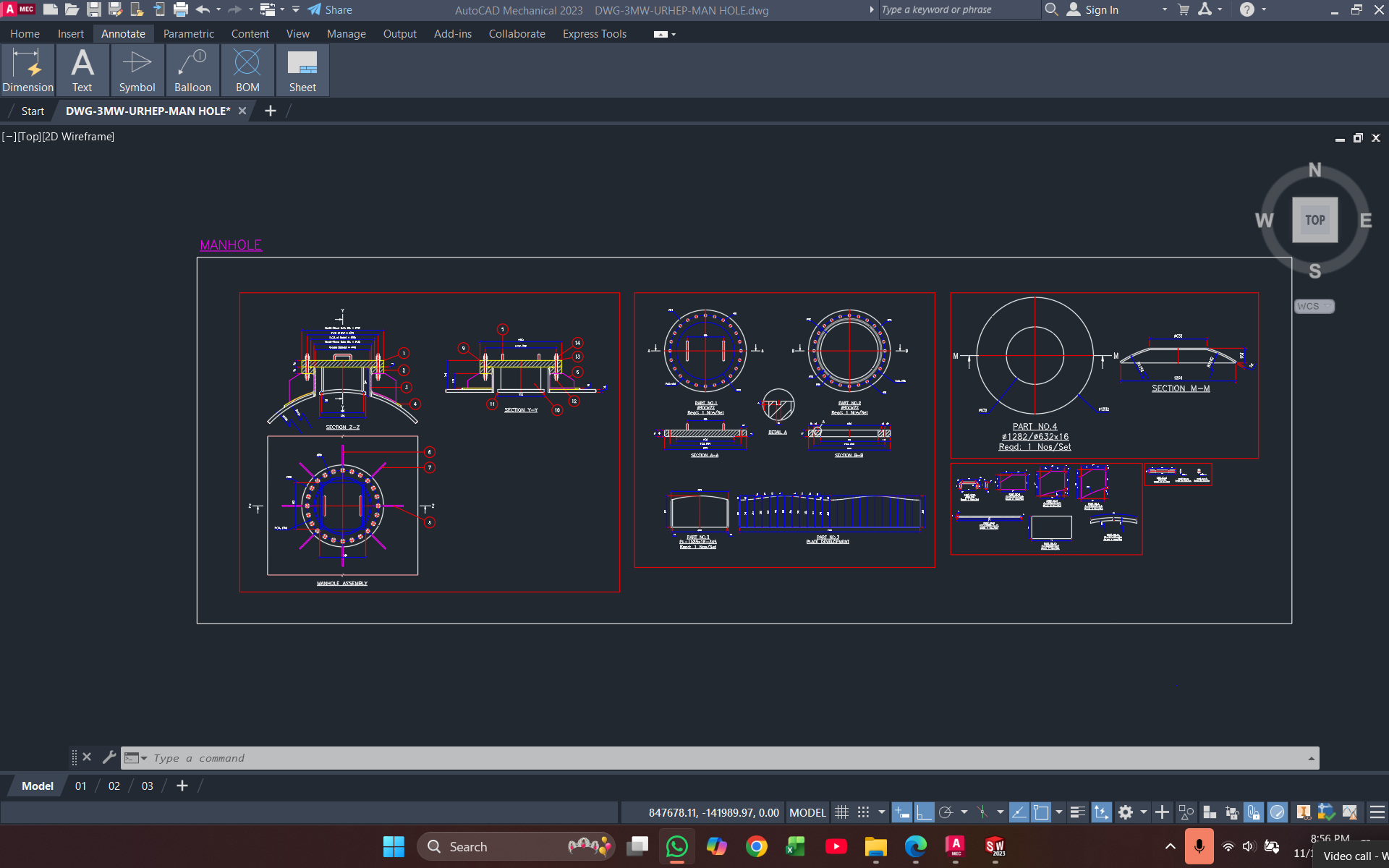
Task: Select the Balloon tool
Action: click(192, 70)
